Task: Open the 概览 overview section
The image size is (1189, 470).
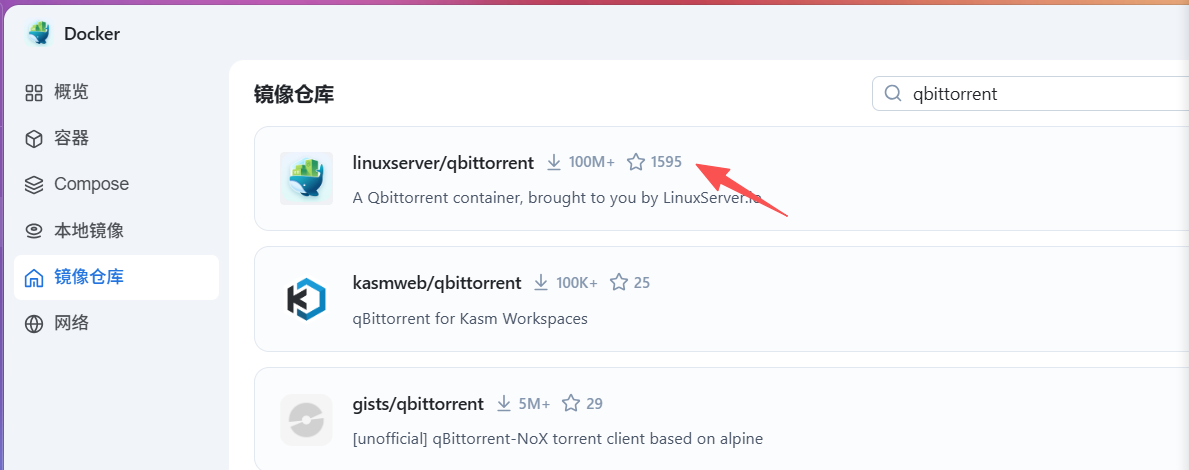Action: [70, 92]
